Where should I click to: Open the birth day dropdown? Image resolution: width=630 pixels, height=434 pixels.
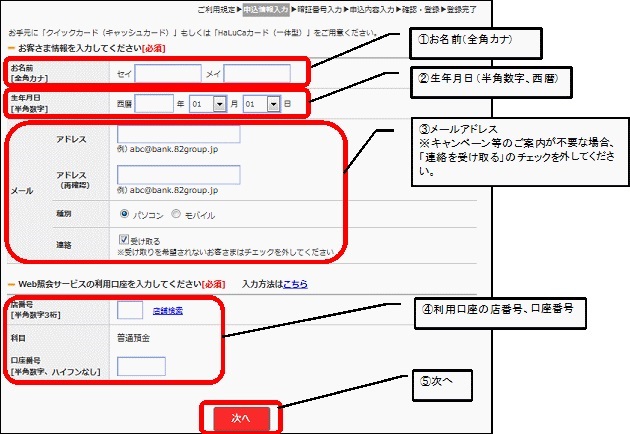click(260, 104)
